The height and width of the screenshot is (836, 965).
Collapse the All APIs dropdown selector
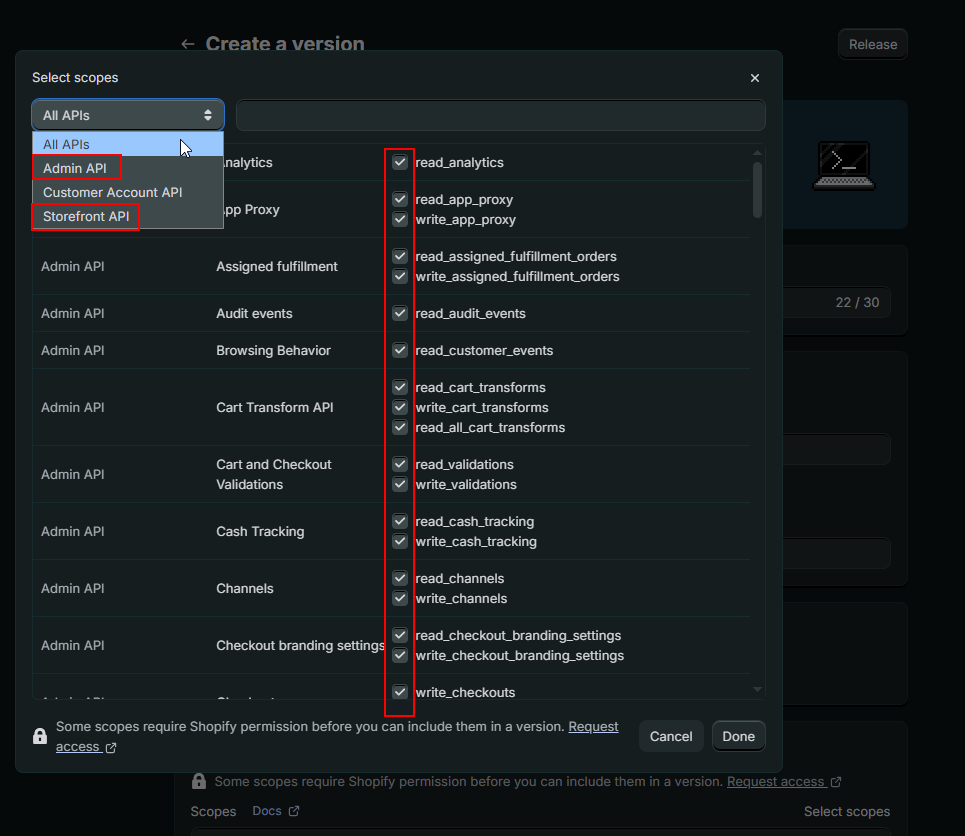(128, 115)
